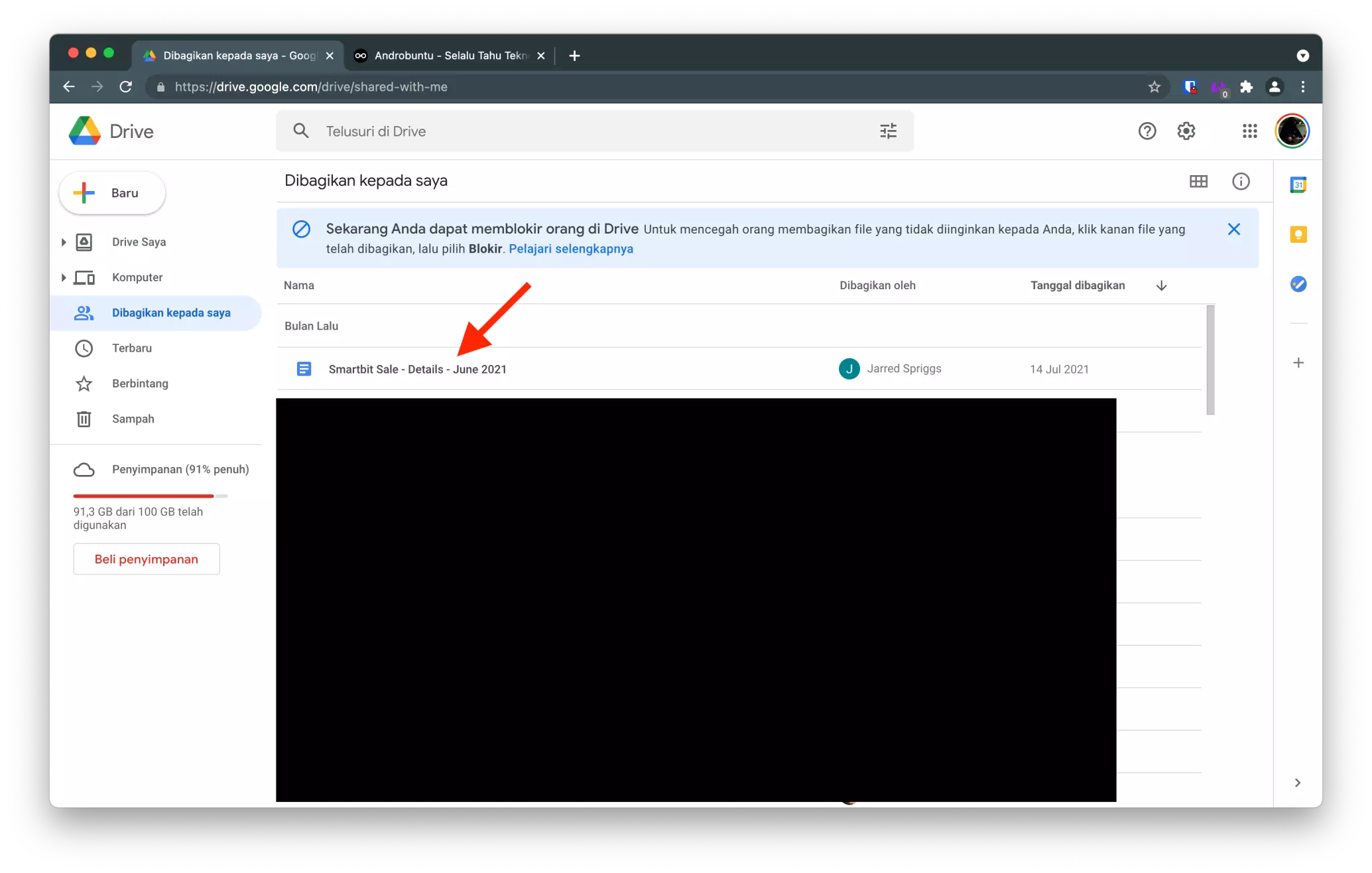Screen dimensions: 1372x873
Task: Open the help menu question mark
Action: 1147,131
